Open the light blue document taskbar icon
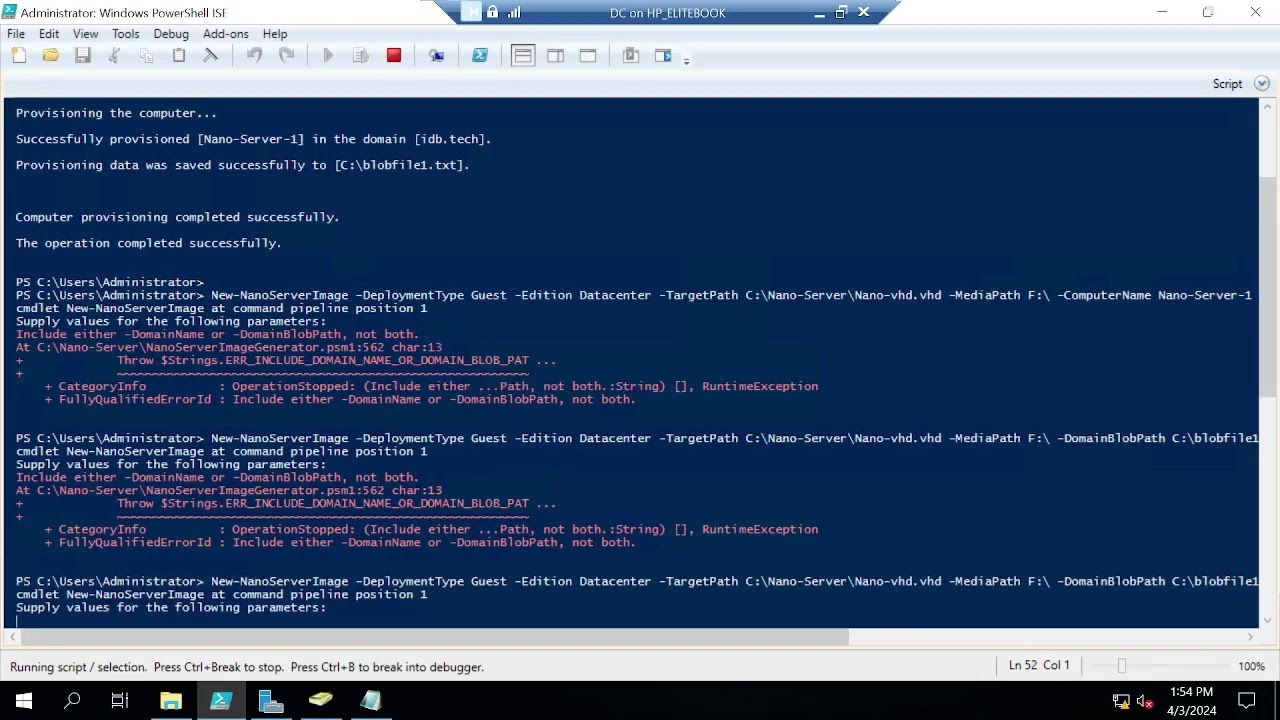Screen dimensions: 1280x720 (x=371, y=700)
